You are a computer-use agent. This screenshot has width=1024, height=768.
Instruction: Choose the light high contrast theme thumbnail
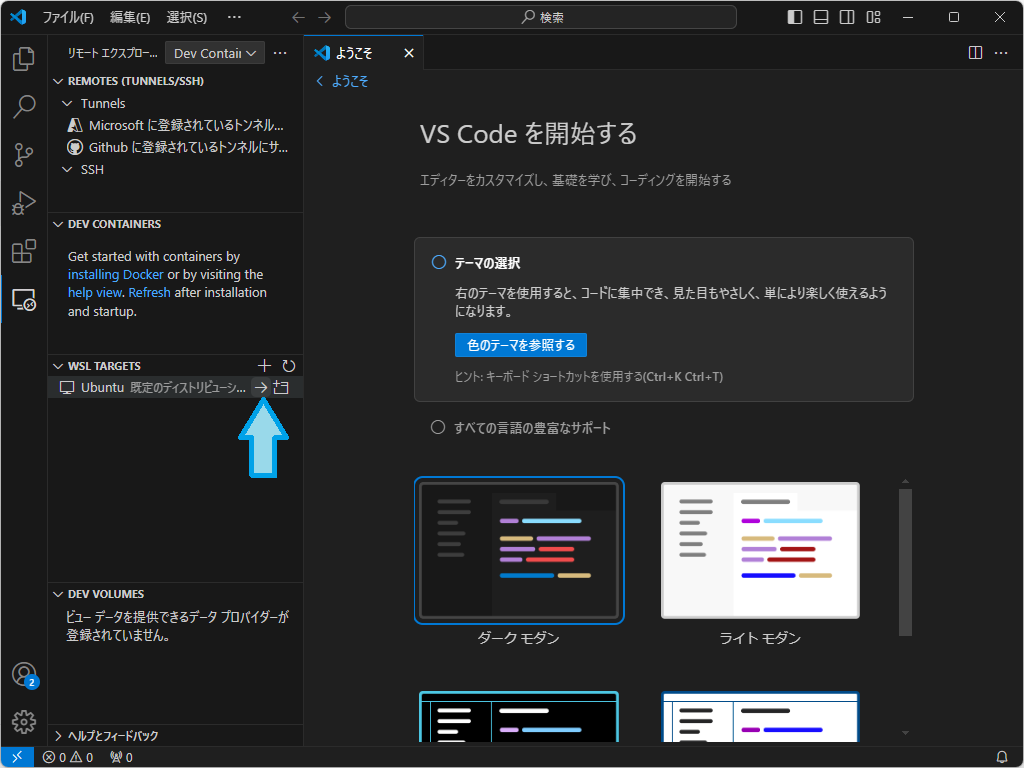(x=760, y=716)
